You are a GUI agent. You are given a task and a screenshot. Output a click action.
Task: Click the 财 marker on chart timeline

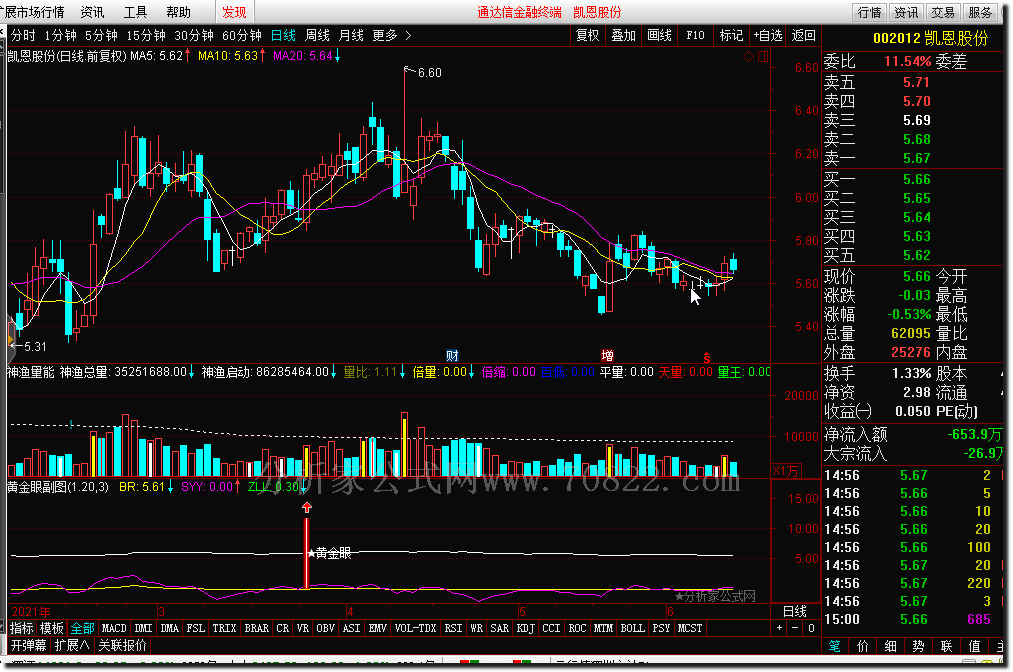click(x=452, y=355)
